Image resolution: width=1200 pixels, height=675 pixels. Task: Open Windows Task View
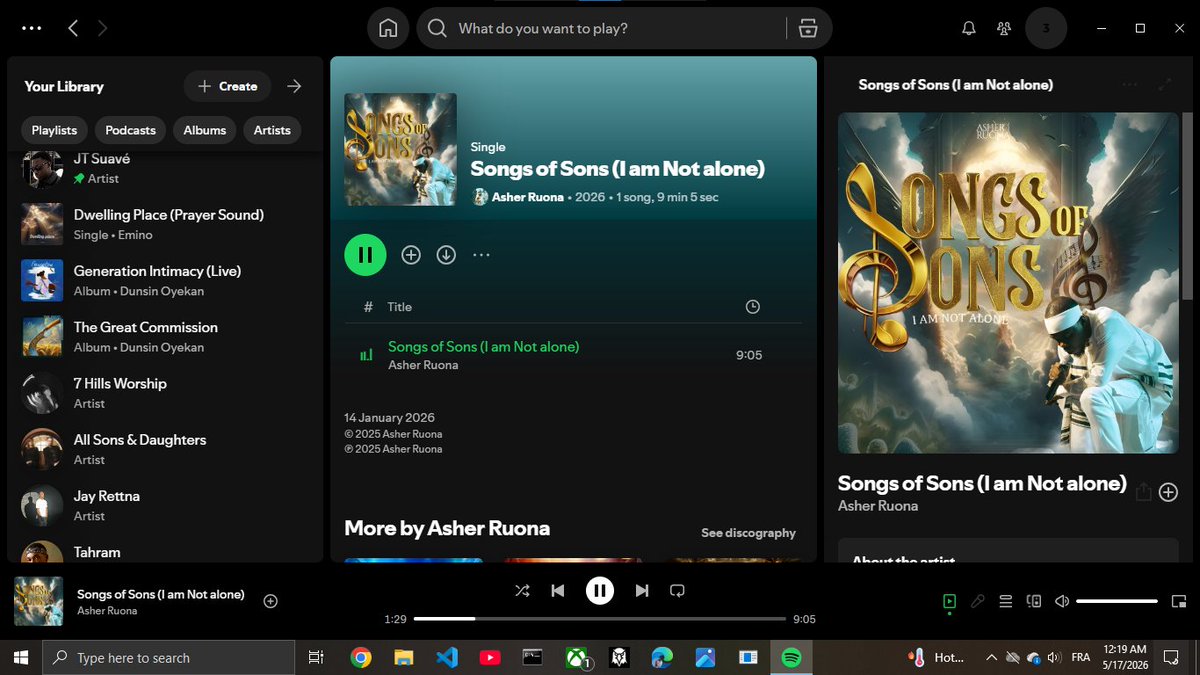[x=316, y=658]
